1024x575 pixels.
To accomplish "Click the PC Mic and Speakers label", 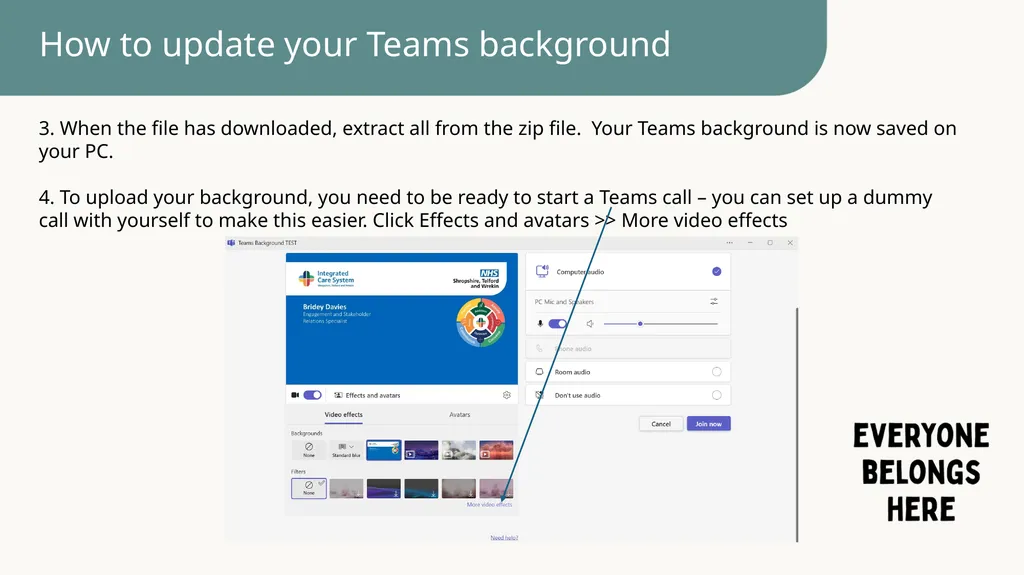I will point(564,302).
